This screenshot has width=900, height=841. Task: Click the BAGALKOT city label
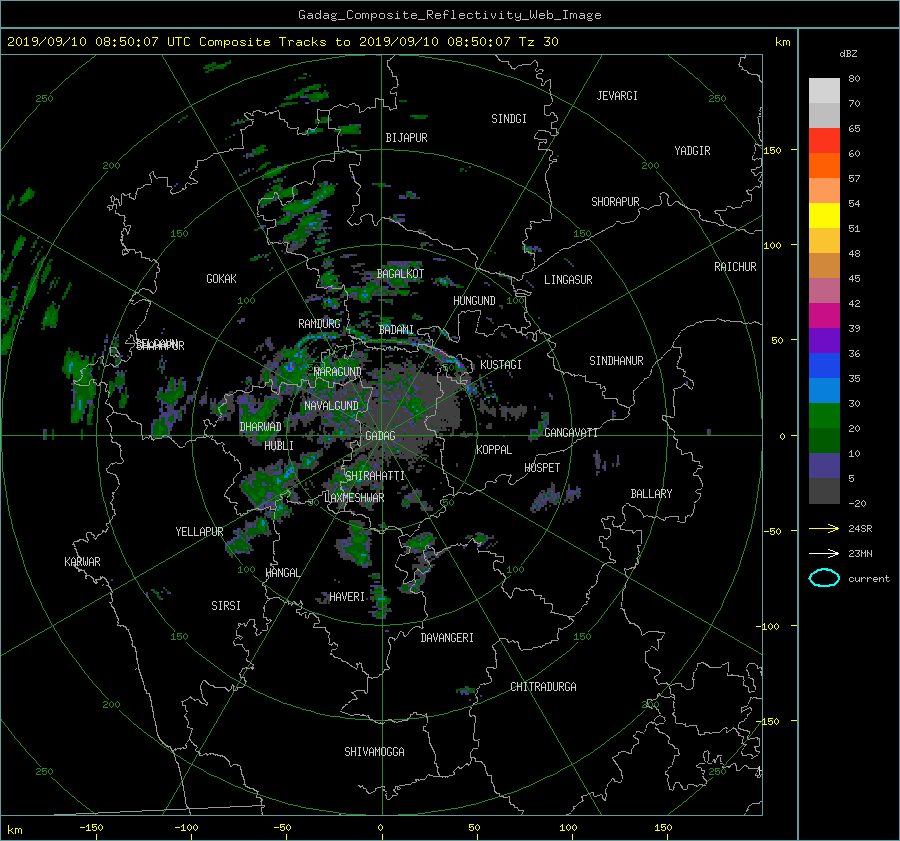point(400,274)
